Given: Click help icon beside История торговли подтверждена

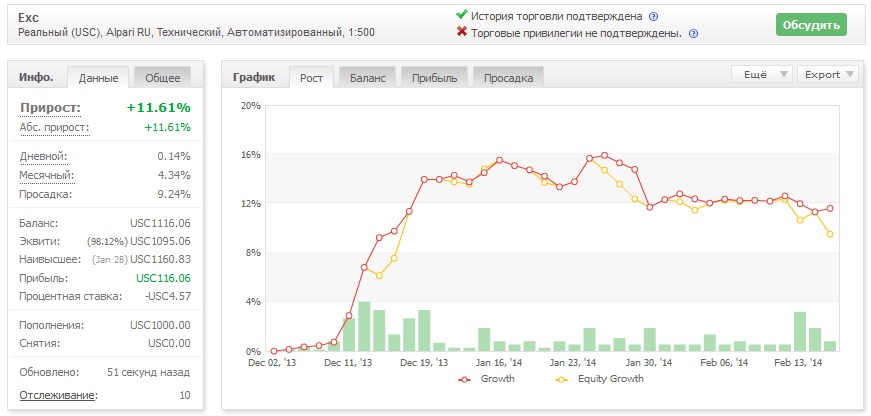Looking at the screenshot, I should click(654, 17).
